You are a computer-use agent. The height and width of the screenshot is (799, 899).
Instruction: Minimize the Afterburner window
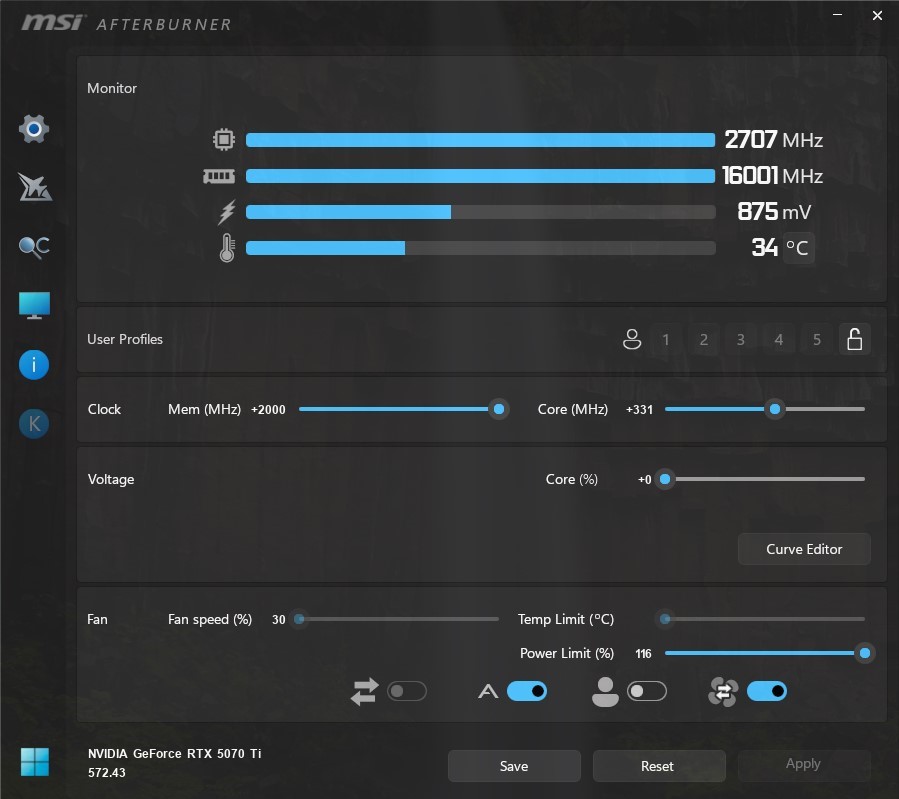(x=838, y=15)
